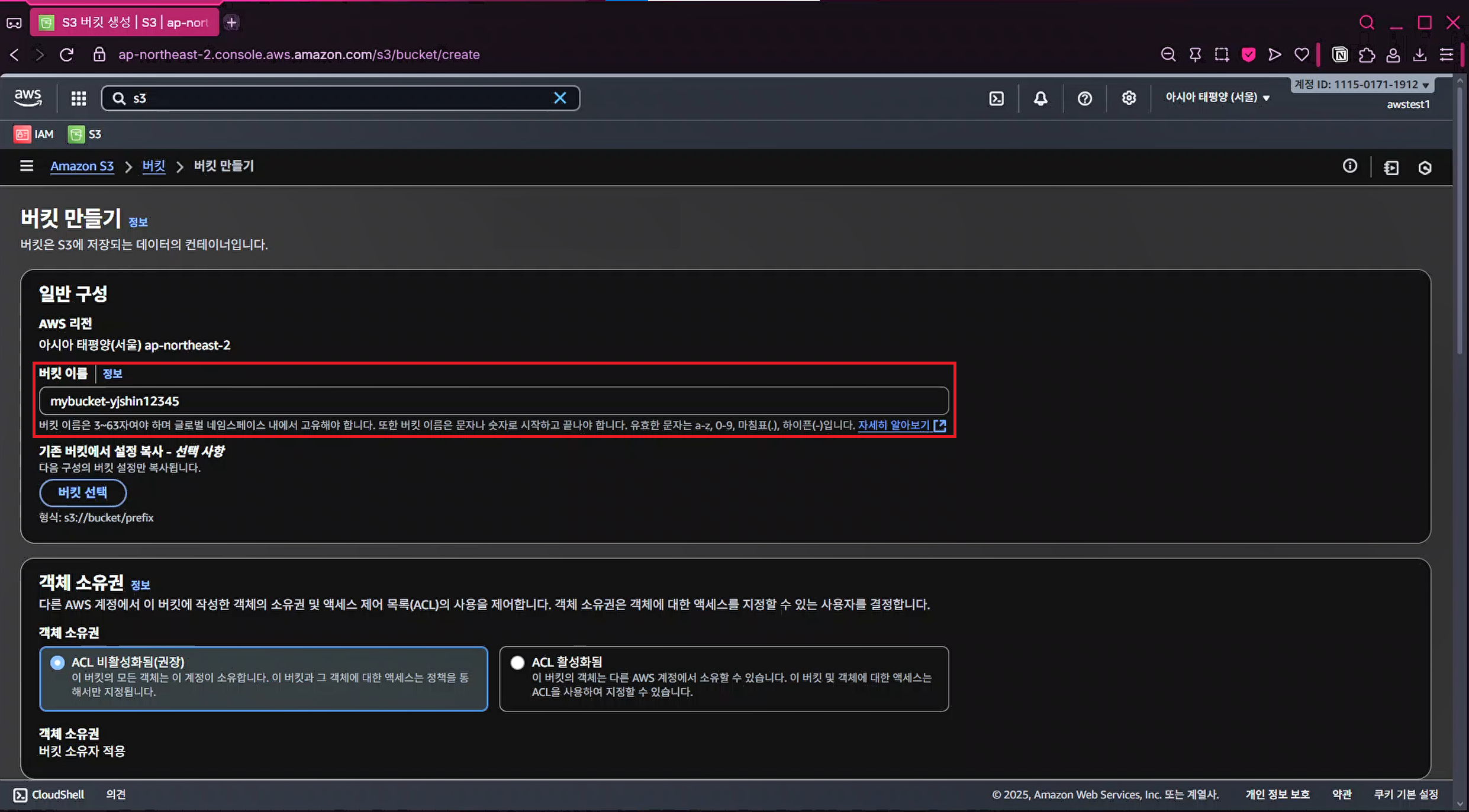This screenshot has width=1469, height=812.
Task: Expand the 아시아 태평양 (서울) region dropdown
Action: [x=1217, y=98]
